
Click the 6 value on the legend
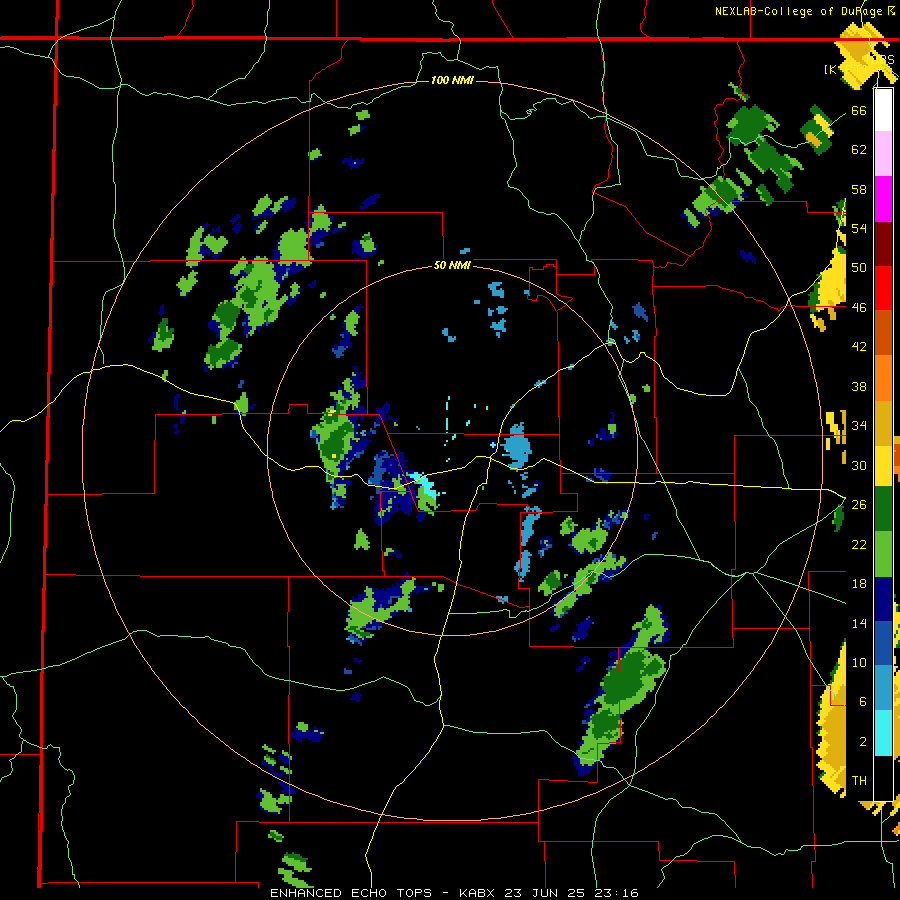(862, 702)
